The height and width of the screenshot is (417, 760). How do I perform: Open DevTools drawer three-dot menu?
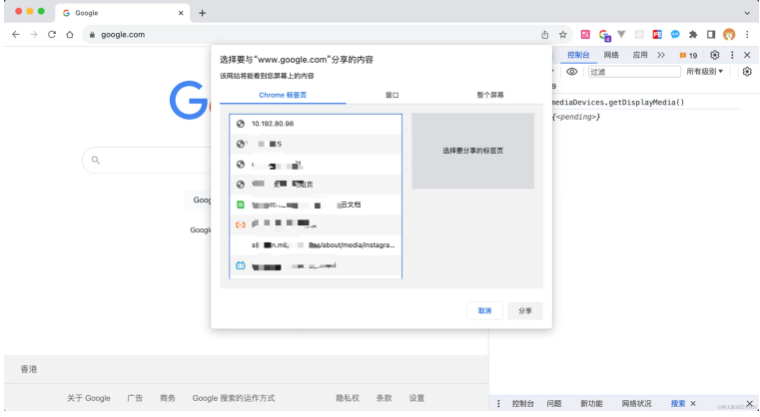coord(498,403)
